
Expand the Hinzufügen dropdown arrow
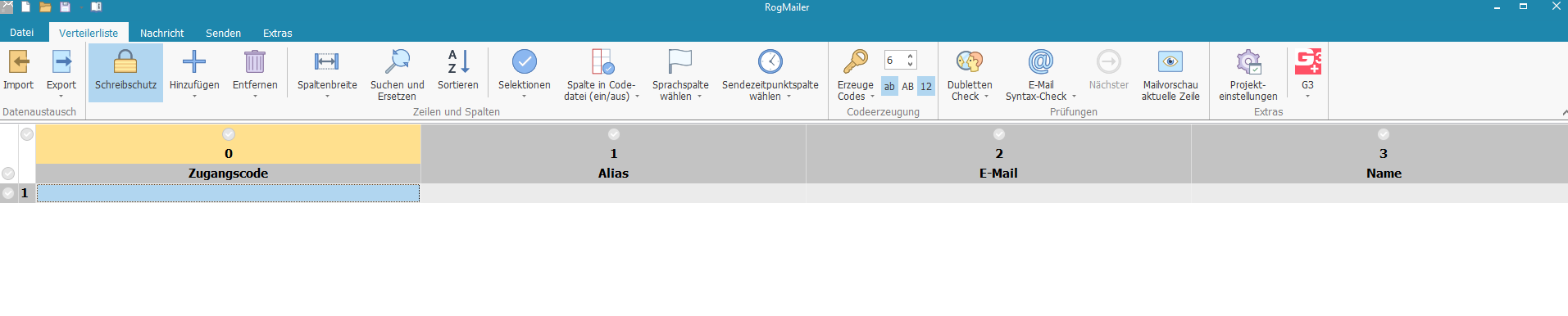[x=194, y=97]
